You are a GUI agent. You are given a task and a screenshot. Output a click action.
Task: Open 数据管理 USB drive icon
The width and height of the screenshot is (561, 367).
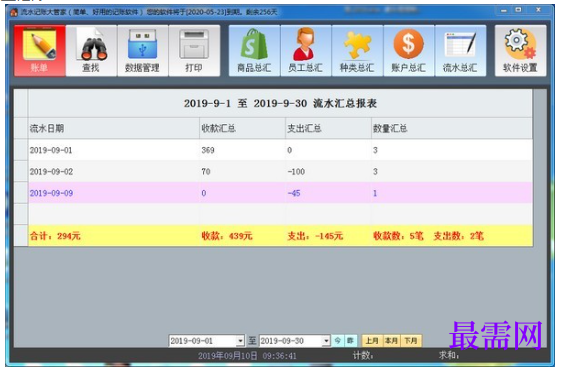tap(142, 50)
